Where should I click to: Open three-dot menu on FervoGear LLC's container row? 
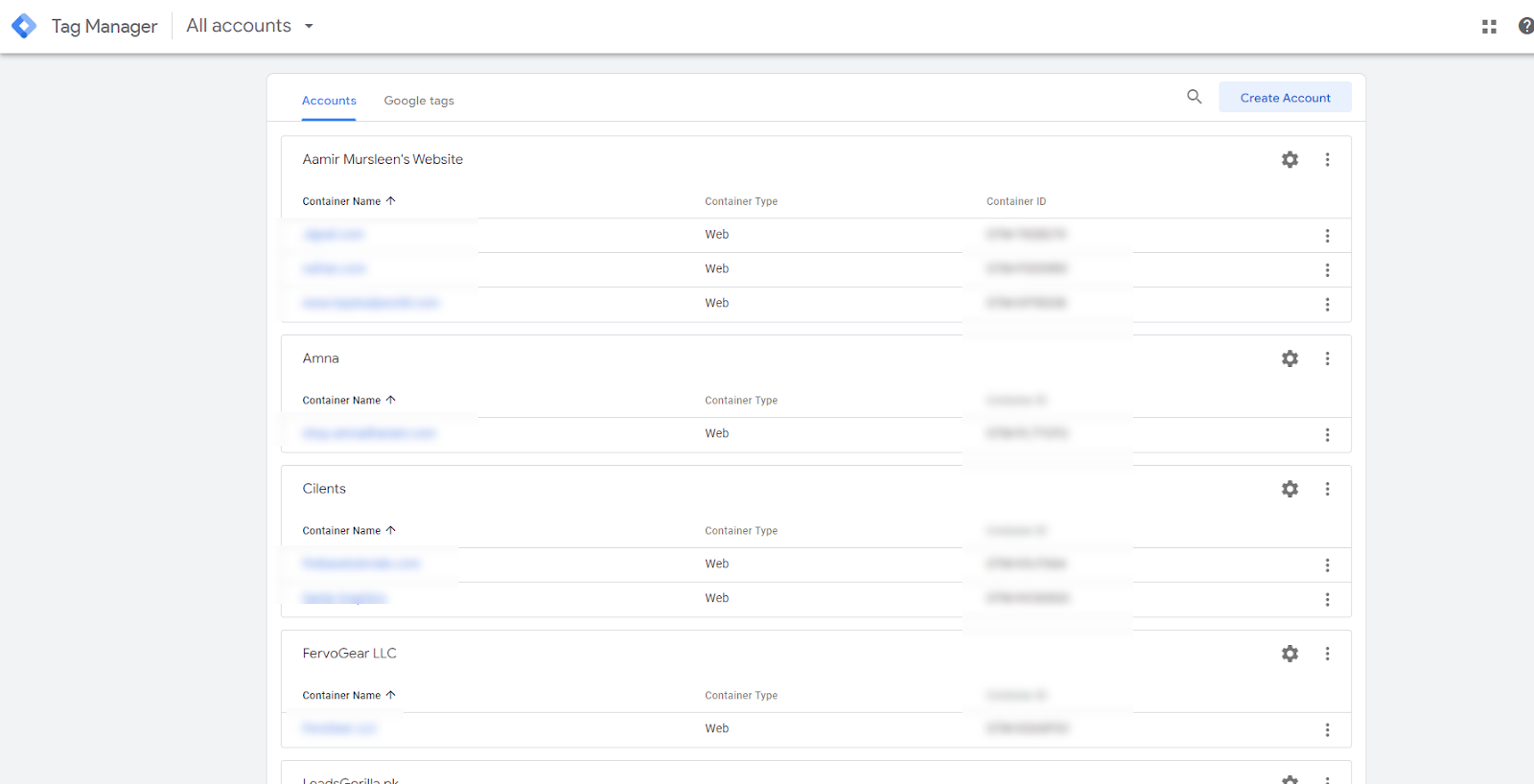pos(1327,730)
